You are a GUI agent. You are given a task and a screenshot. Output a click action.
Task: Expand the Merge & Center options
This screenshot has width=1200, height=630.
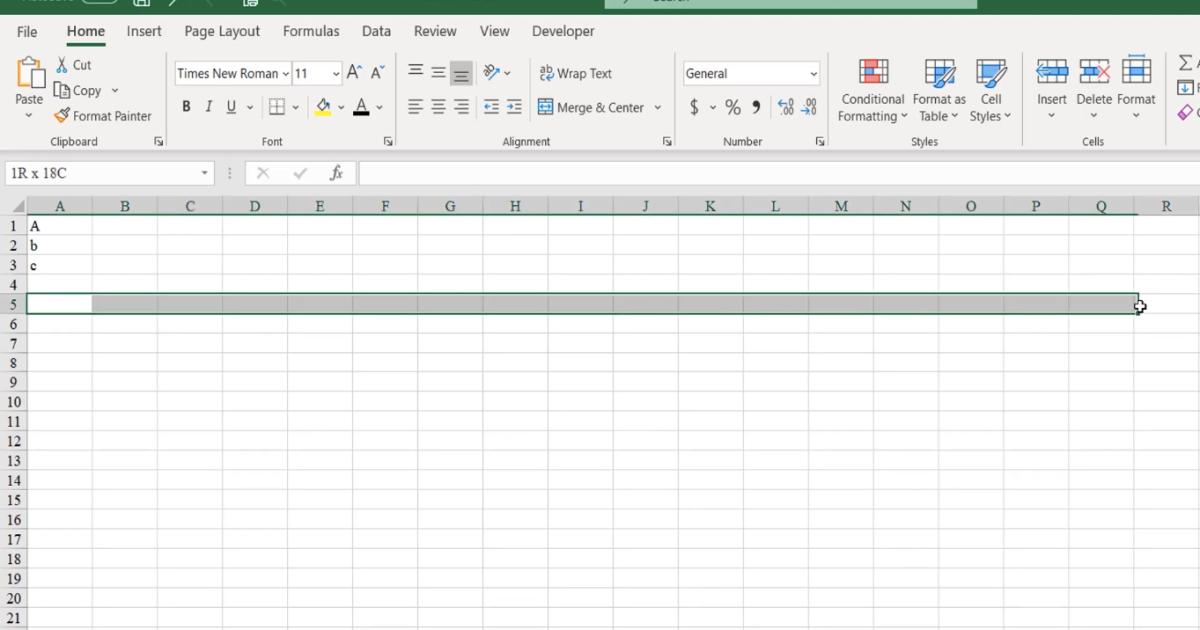pyautogui.click(x=658, y=107)
